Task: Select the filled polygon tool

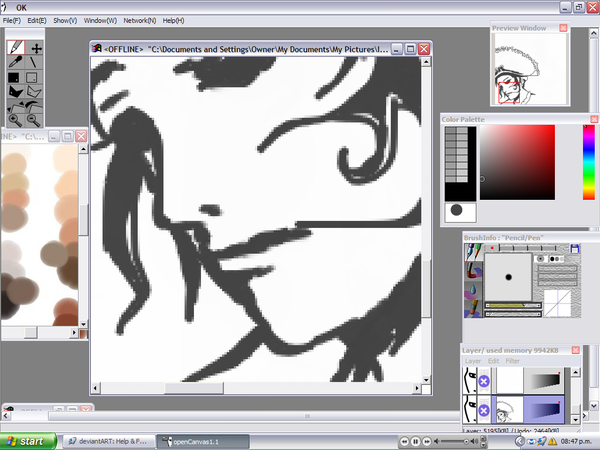Action: [16, 92]
